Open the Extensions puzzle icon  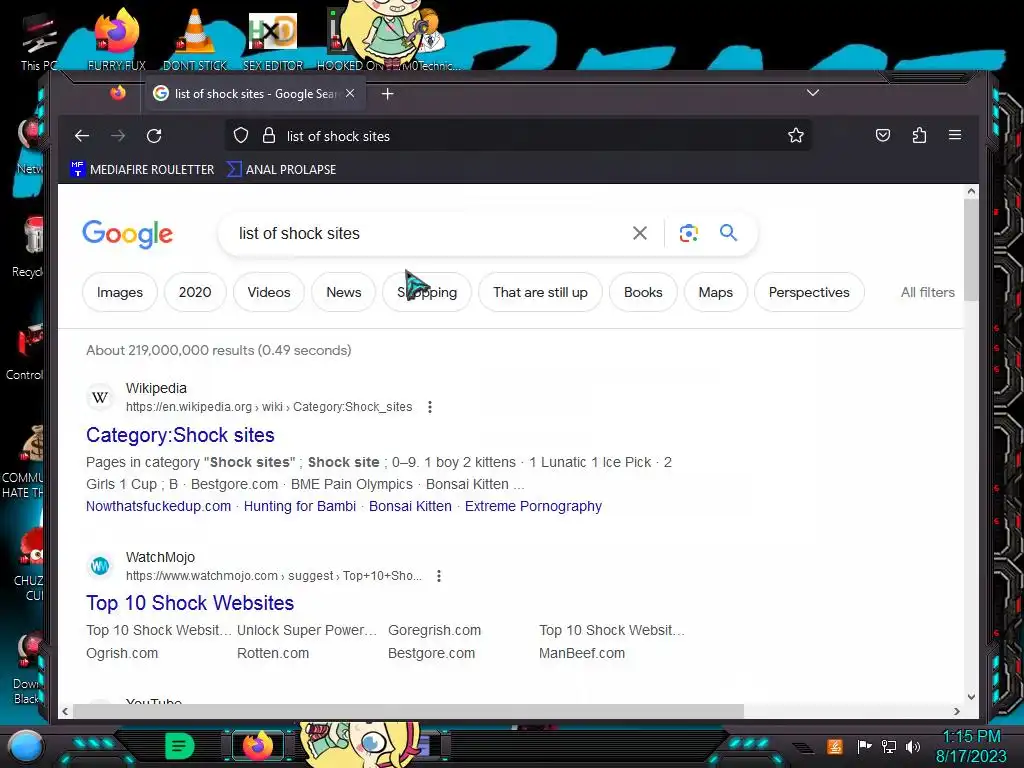919,136
